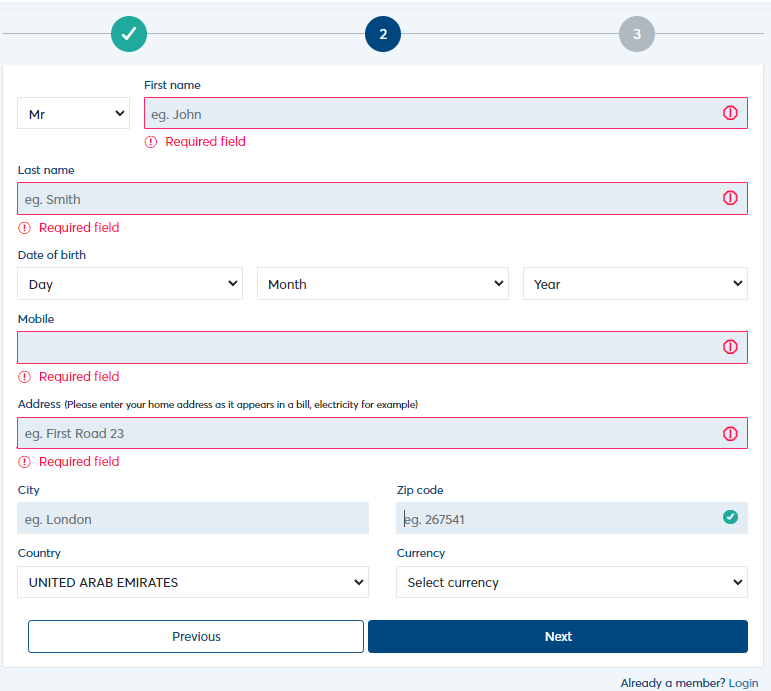771x691 pixels.
Task: Click the Required field message under Last name
Action: (x=79, y=228)
